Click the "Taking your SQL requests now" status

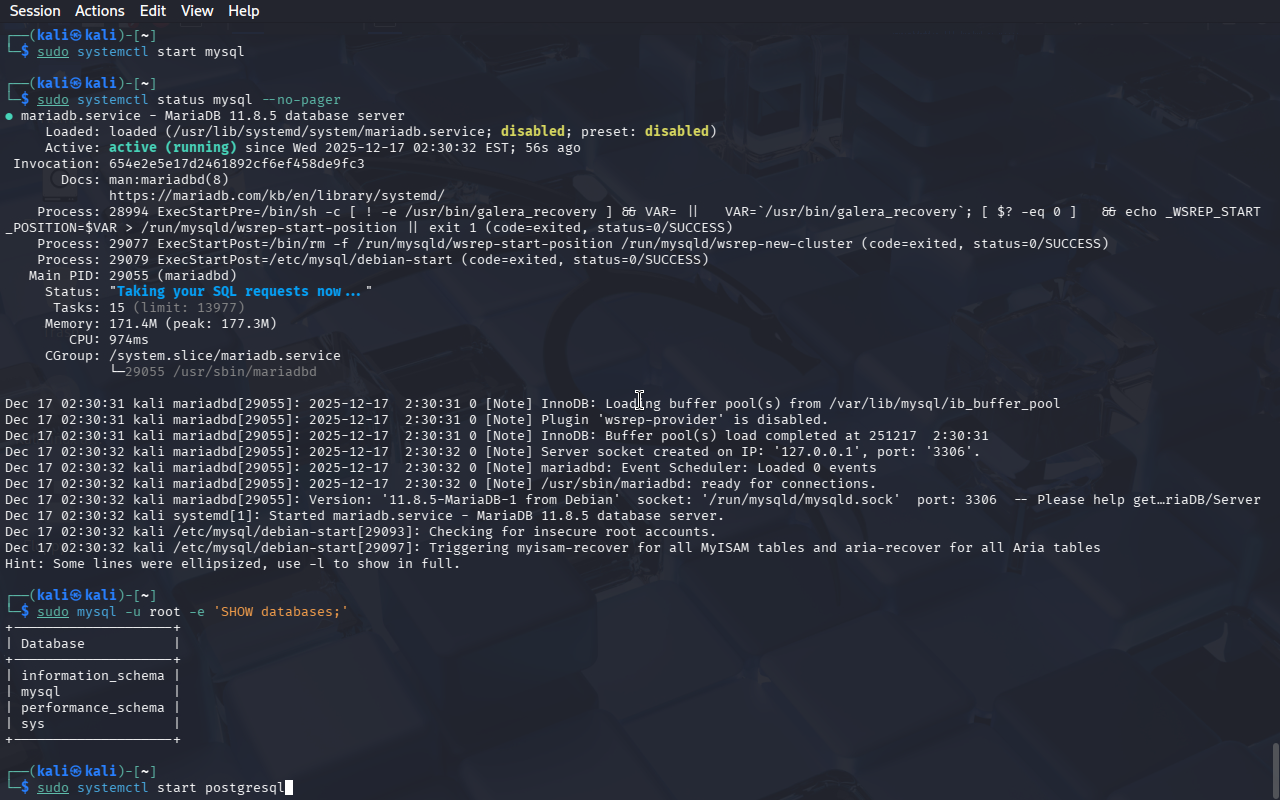[x=240, y=292]
